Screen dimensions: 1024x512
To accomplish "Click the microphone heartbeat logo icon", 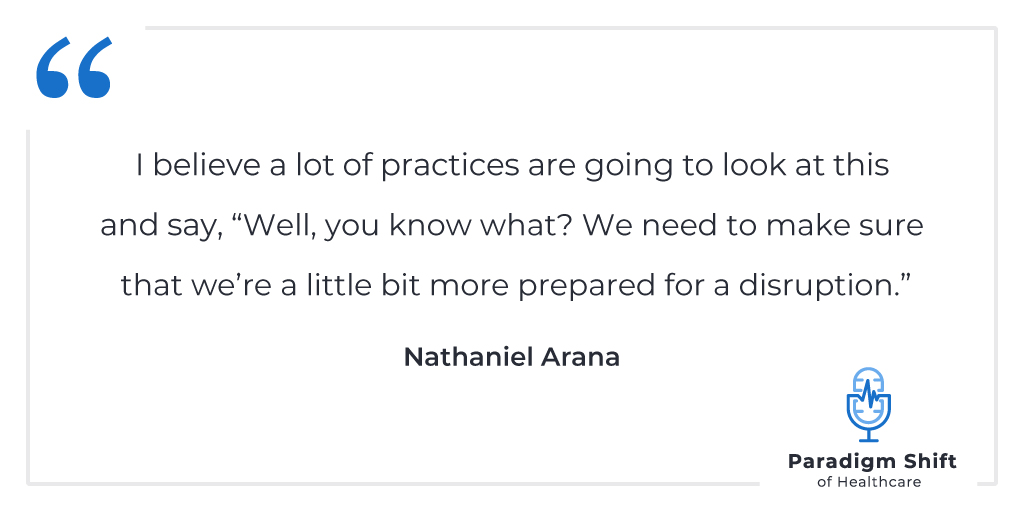I will pyautogui.click(x=869, y=404).
